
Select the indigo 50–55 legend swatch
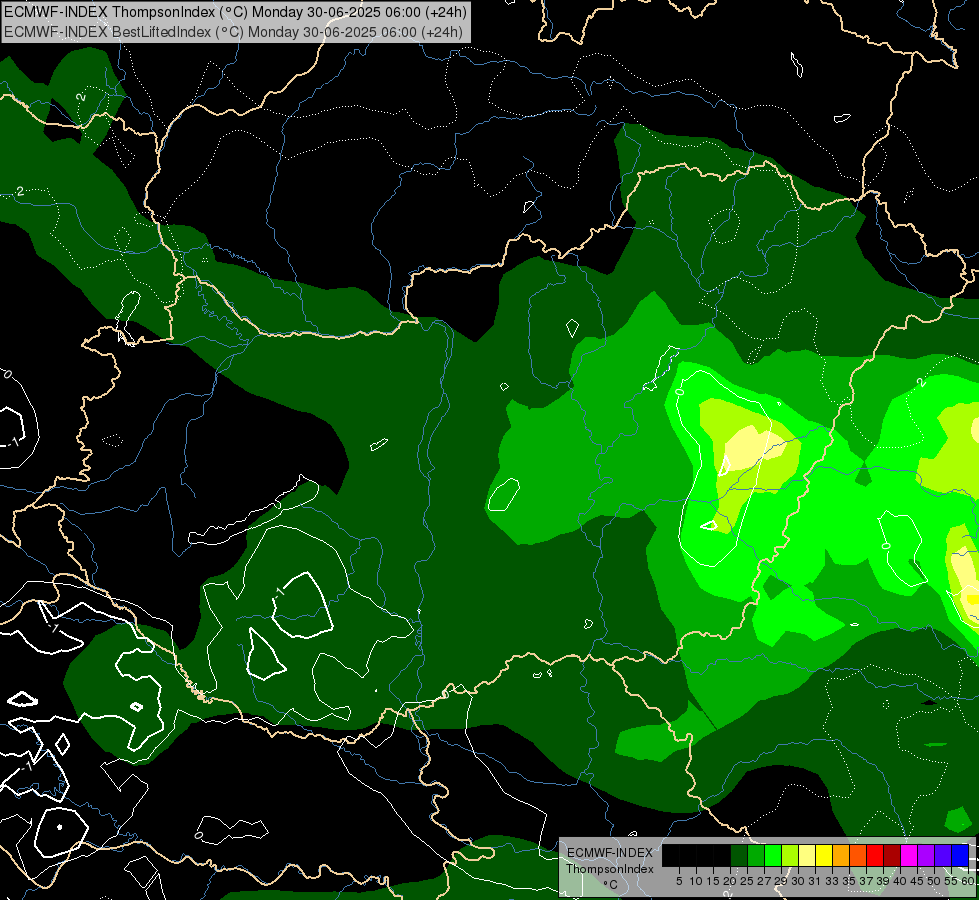tap(943, 855)
